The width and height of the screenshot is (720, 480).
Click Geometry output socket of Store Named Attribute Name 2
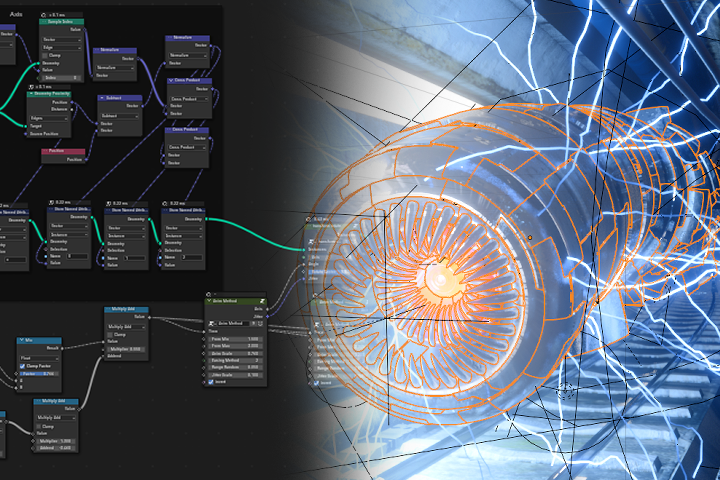[x=205, y=219]
